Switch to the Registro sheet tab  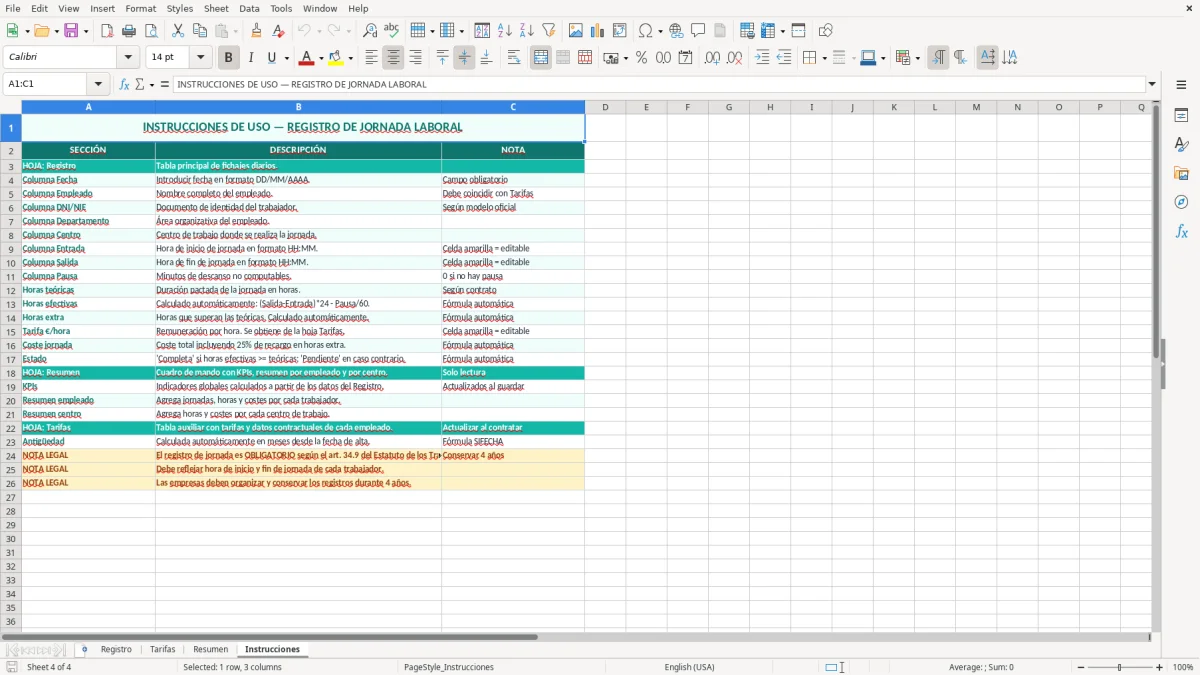116,650
